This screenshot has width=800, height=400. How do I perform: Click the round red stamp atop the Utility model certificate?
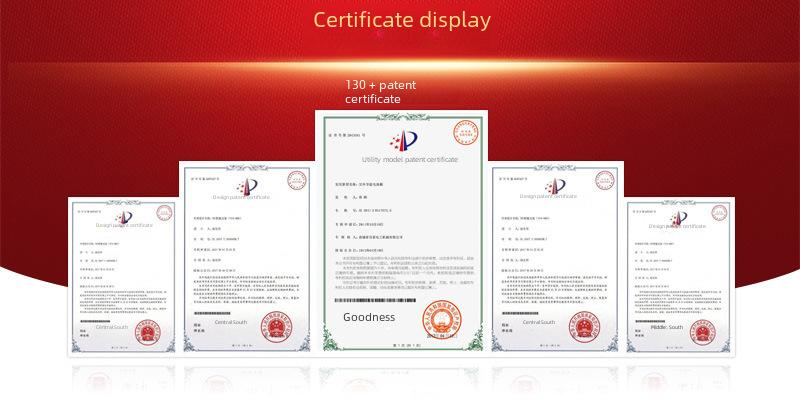pyautogui.click(x=466, y=132)
